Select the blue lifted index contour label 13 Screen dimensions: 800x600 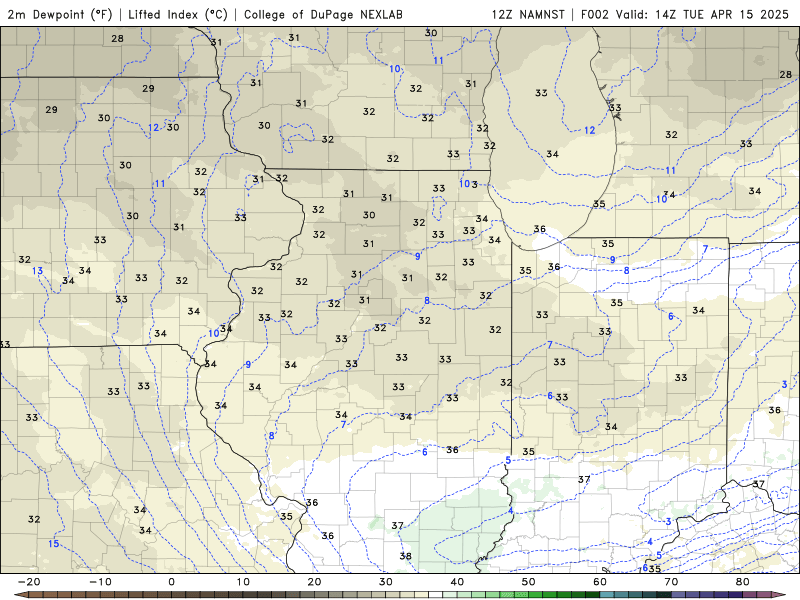pyautogui.click(x=37, y=270)
